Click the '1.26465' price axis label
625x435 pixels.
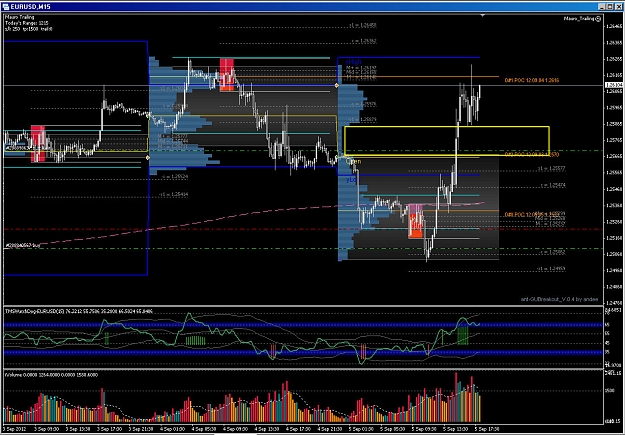614,26
